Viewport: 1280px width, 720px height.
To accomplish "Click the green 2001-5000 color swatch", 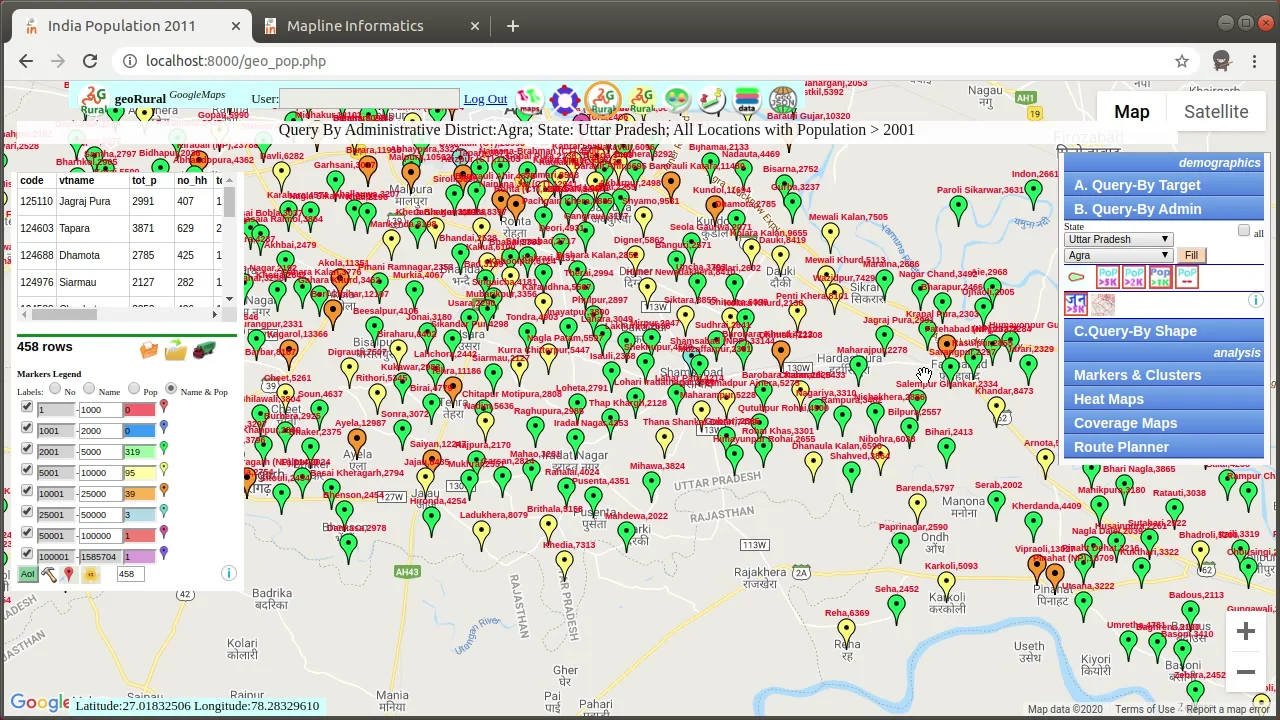I will [139, 451].
